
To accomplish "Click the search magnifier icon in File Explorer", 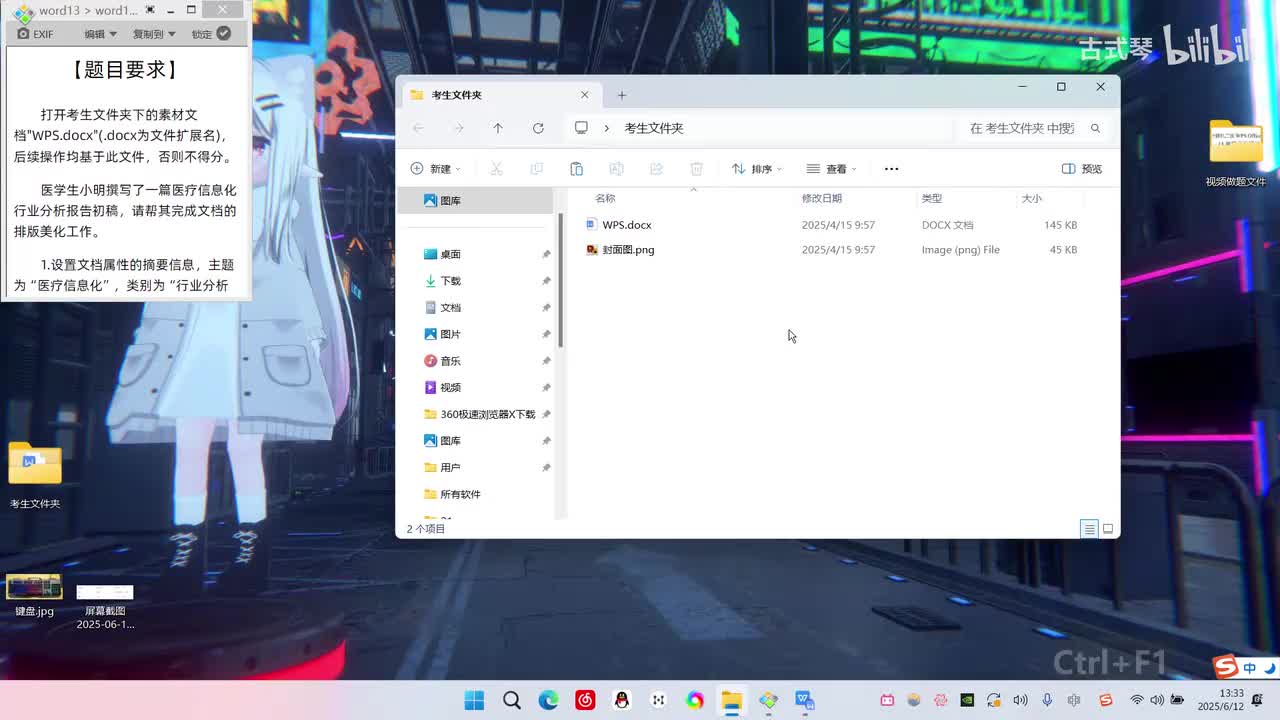I will point(1095,128).
